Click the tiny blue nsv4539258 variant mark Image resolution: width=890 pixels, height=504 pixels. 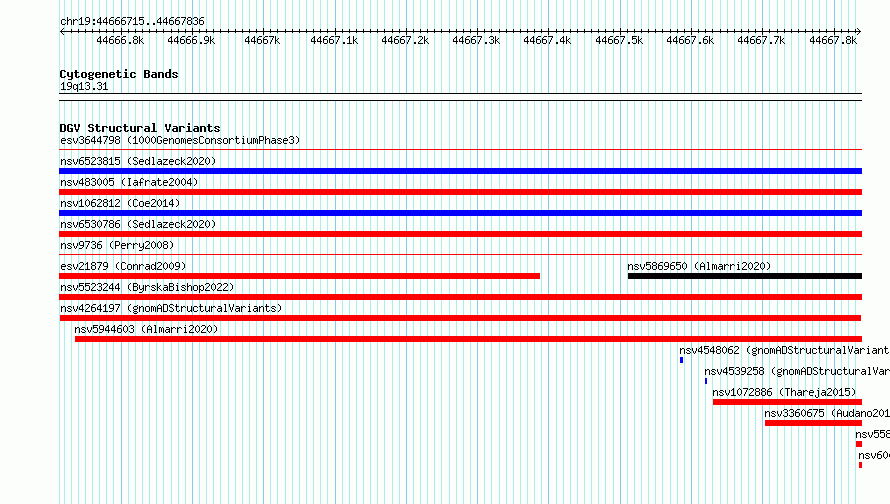coord(706,381)
